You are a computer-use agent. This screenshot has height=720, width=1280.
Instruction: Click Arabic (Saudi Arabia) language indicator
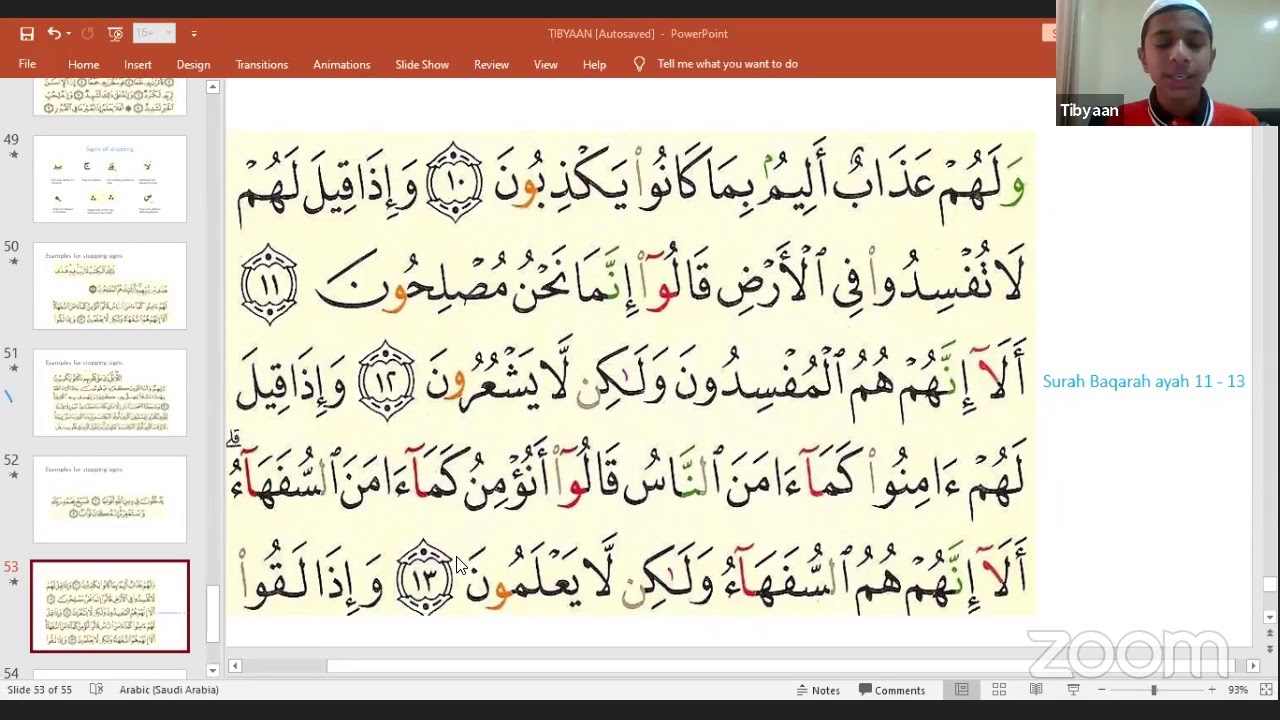click(169, 690)
